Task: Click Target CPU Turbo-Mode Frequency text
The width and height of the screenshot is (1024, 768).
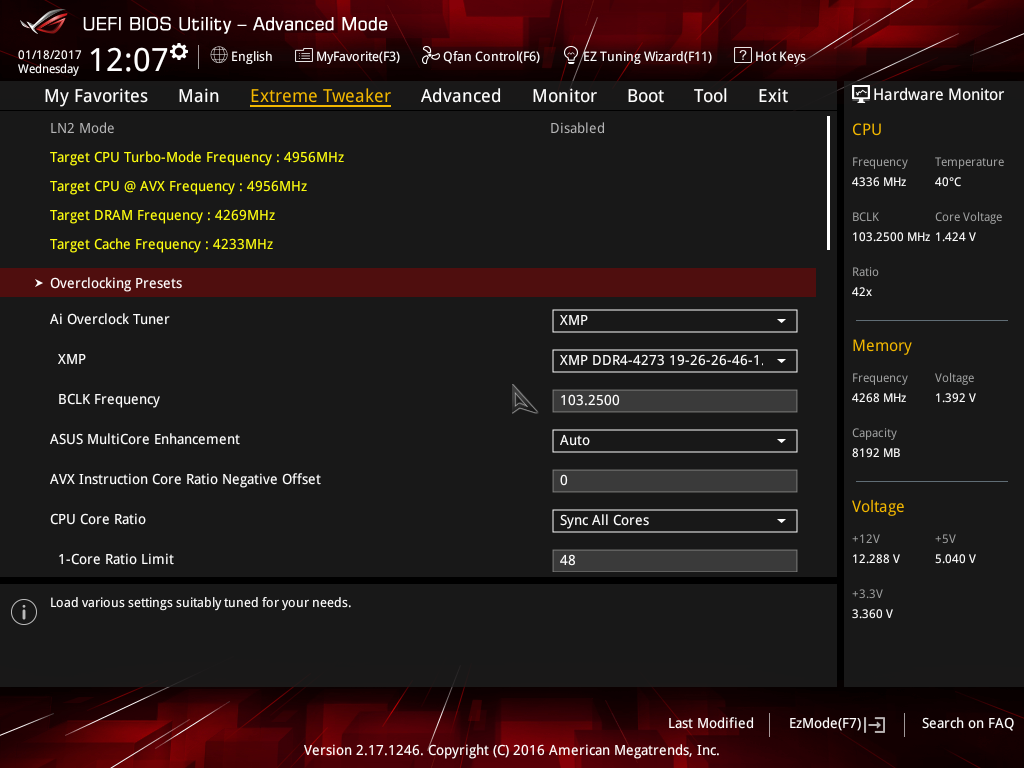Action: click(x=197, y=157)
